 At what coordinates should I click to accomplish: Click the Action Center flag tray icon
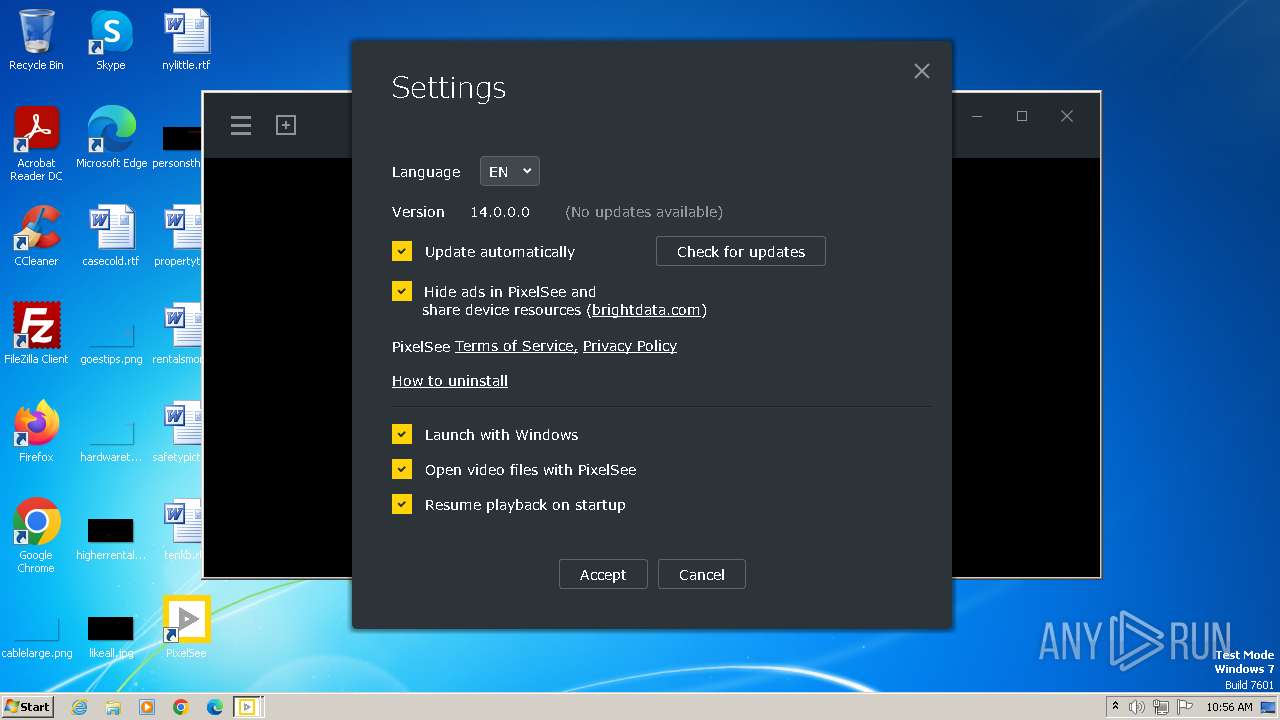pyautogui.click(x=1185, y=707)
